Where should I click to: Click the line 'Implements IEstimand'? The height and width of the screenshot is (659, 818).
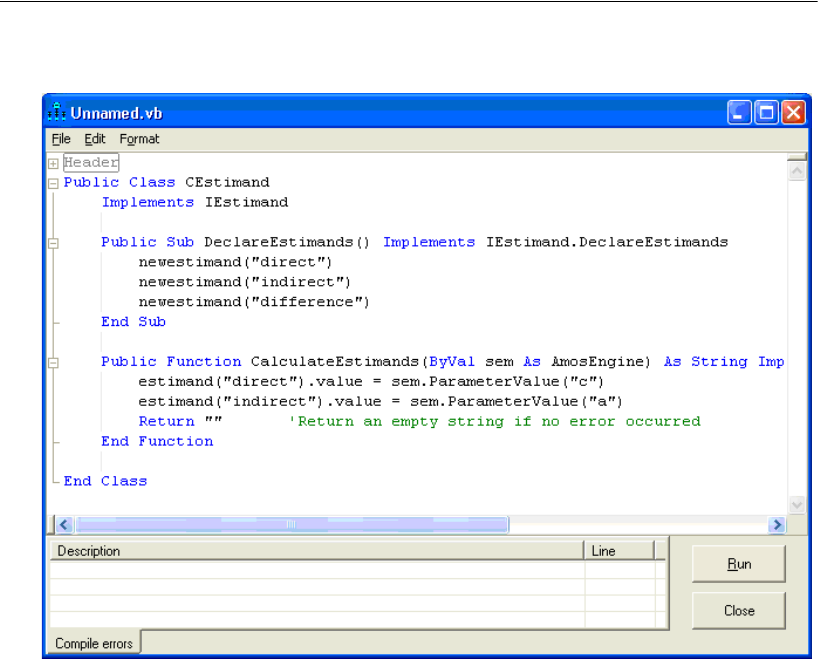click(x=195, y=202)
